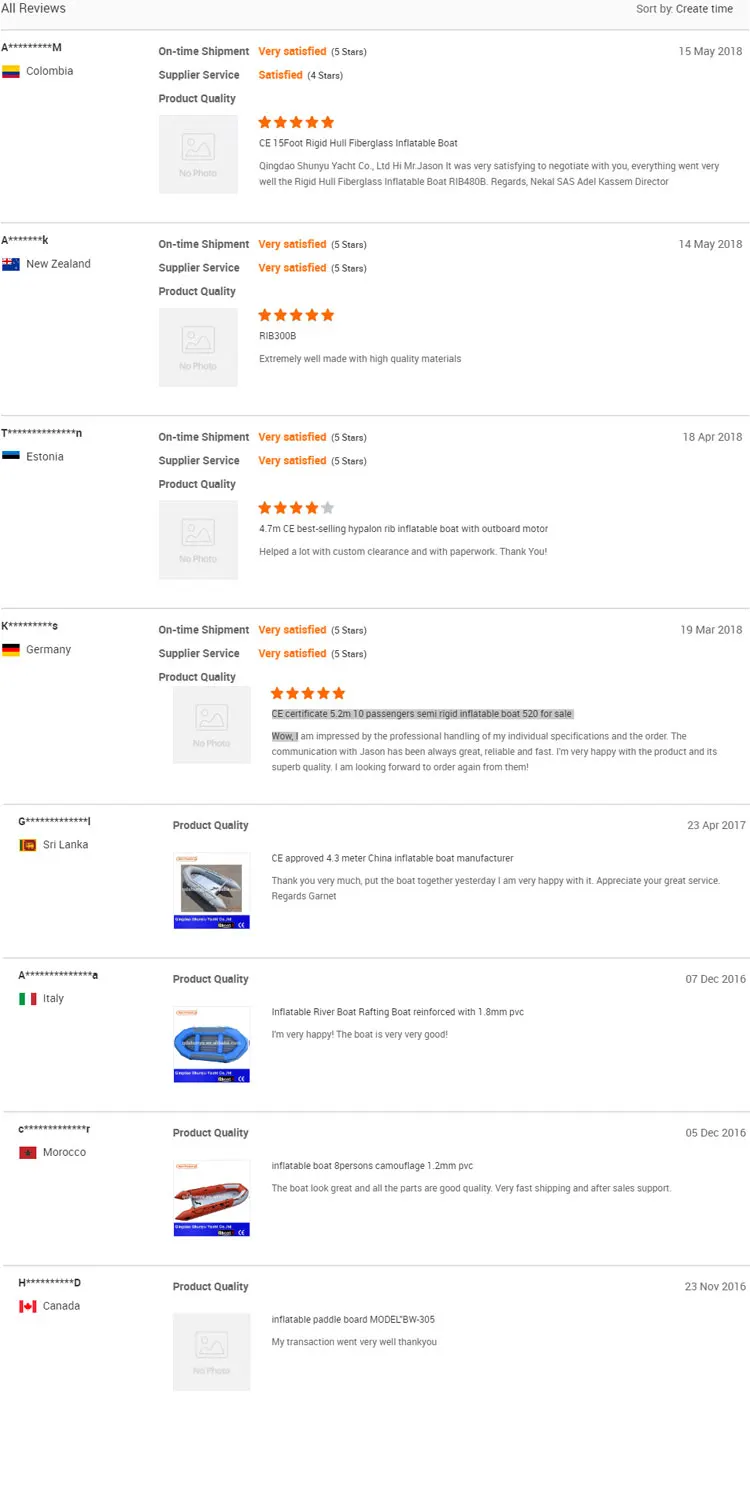
Task: Click the Colombia review's No Photo placeholder
Action: (198, 154)
